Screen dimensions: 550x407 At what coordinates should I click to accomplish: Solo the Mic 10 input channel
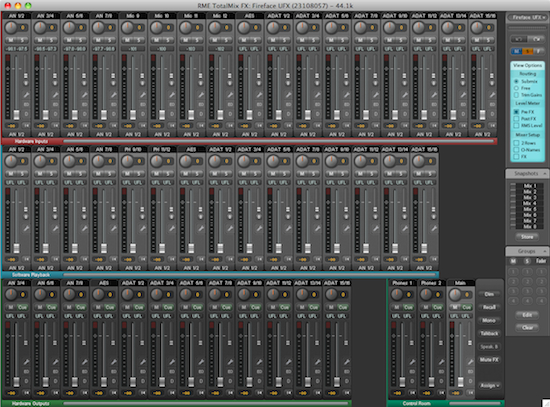pos(167,40)
